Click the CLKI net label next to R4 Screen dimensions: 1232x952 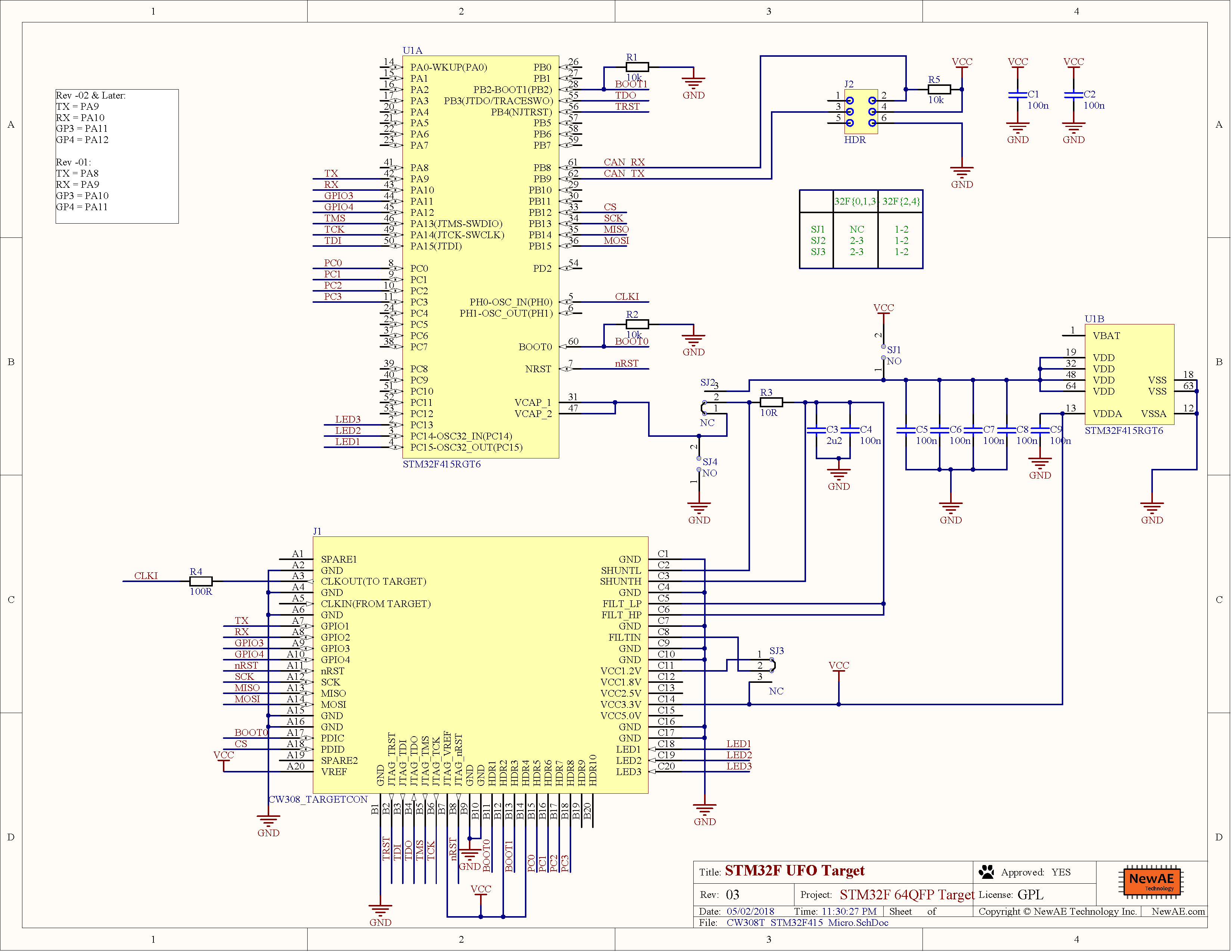point(146,576)
